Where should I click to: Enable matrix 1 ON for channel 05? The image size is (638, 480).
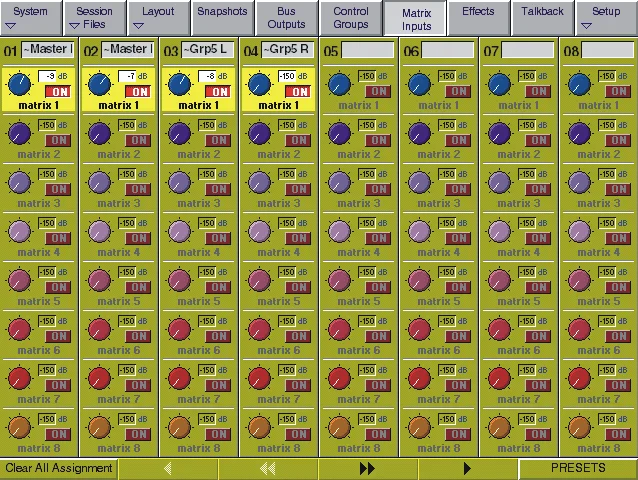(x=378, y=92)
